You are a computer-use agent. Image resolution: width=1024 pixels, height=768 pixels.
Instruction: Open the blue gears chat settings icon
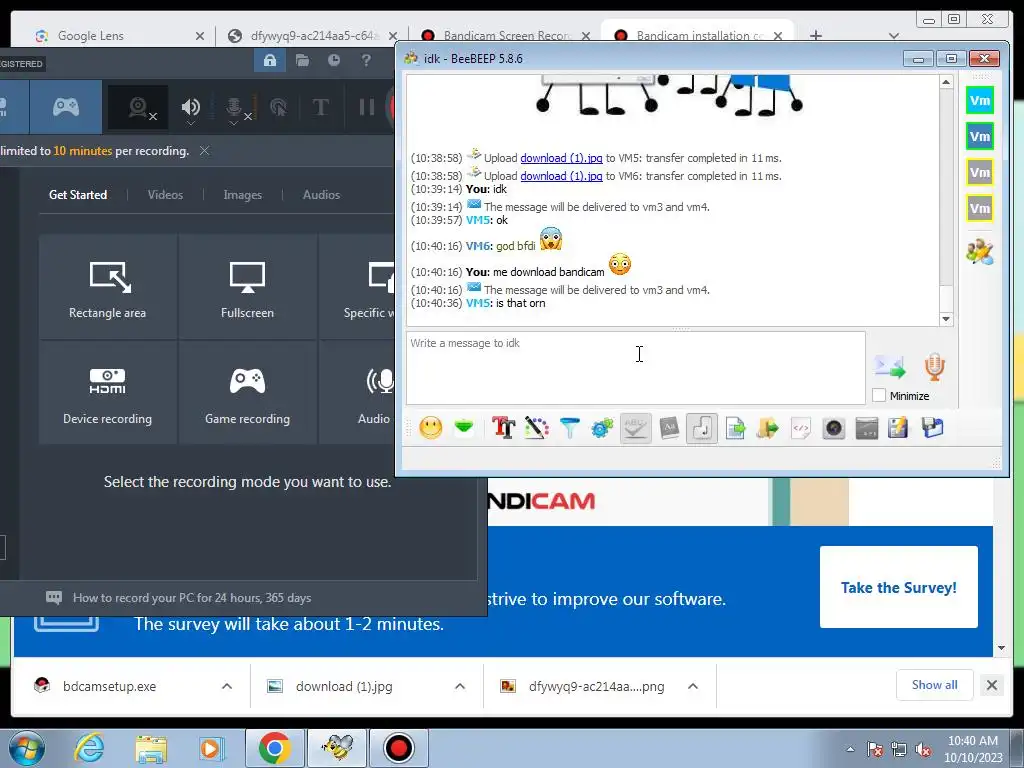602,428
